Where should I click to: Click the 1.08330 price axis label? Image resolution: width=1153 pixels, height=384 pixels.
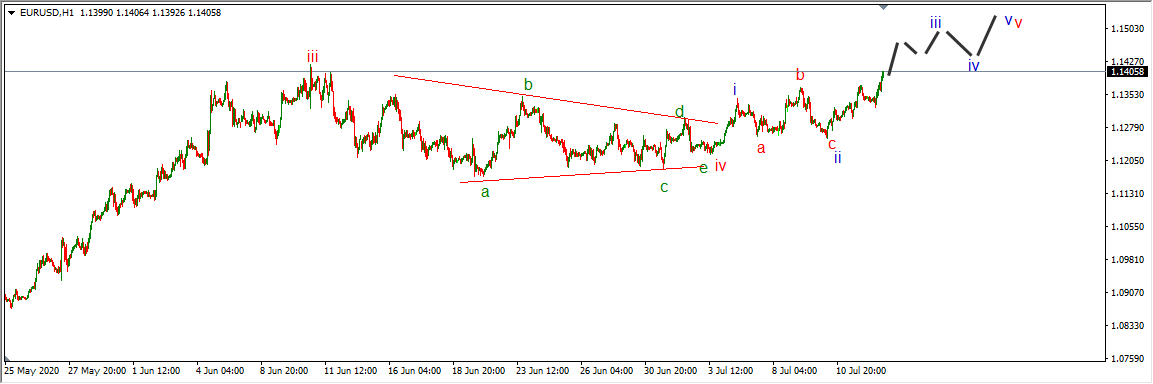(1127, 326)
